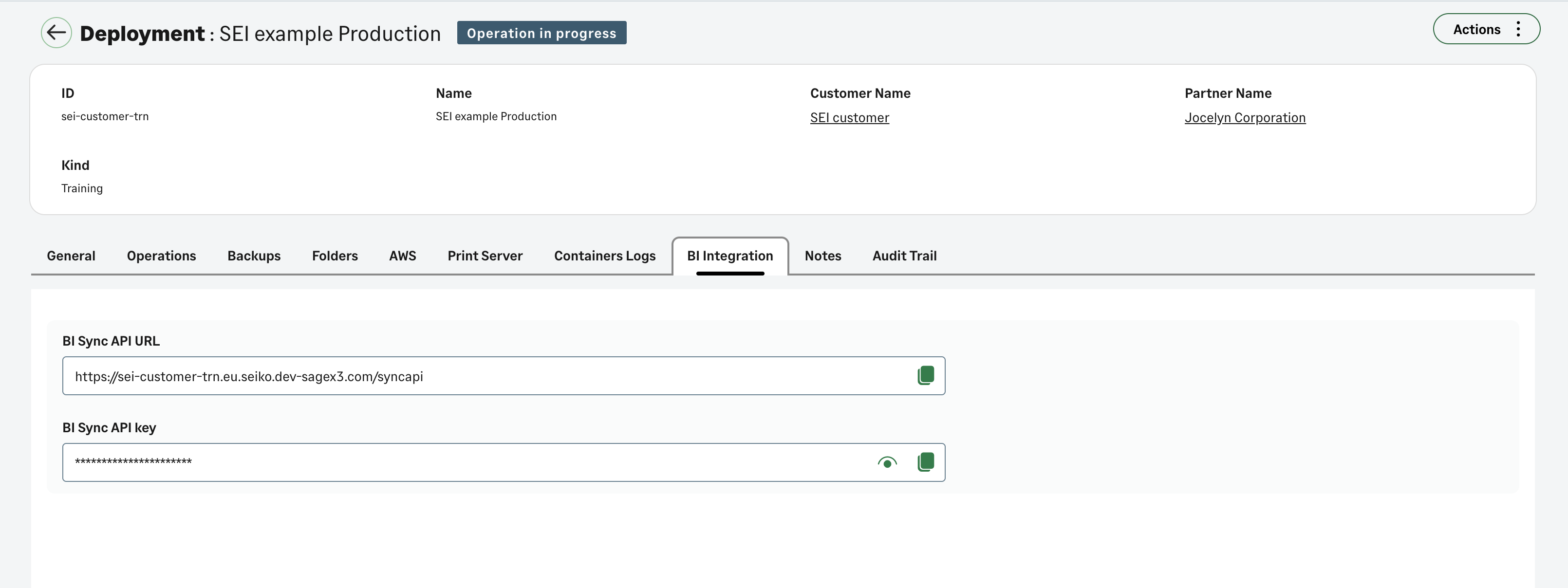This screenshot has height=588, width=1568.
Task: Open the Audit Trail tab
Action: 905,256
